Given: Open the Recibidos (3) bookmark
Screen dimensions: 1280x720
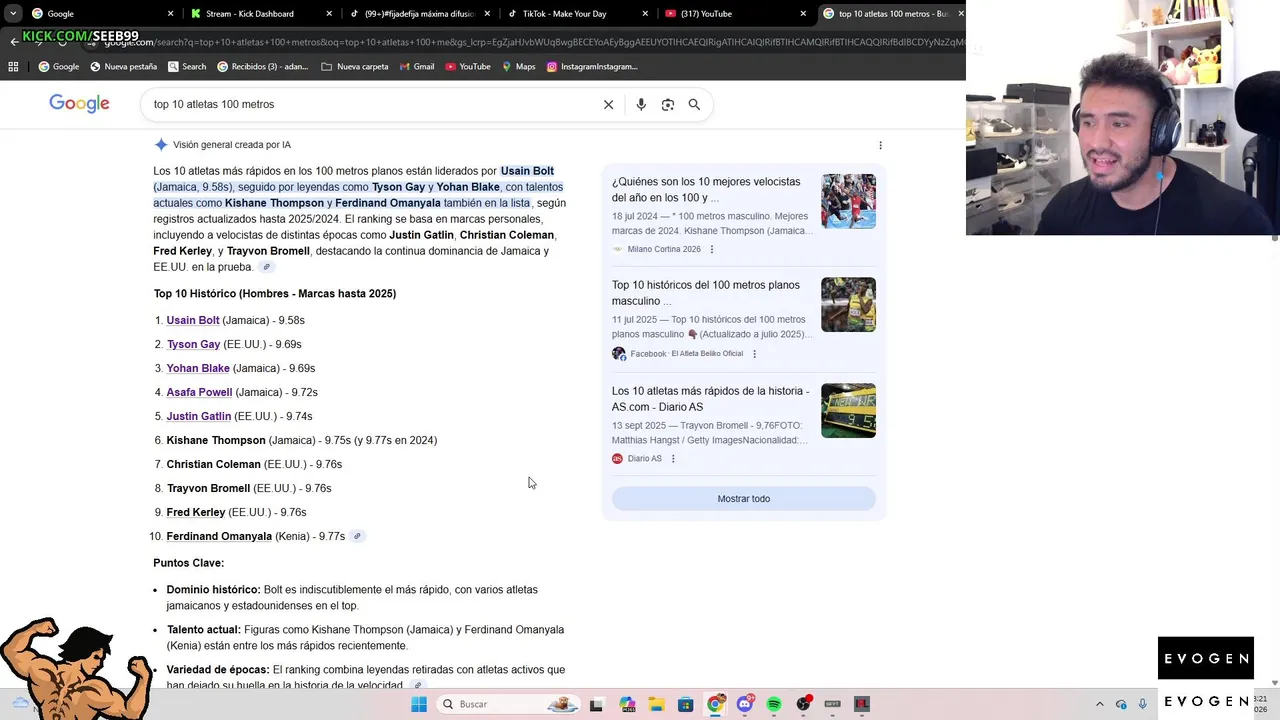Looking at the screenshot, I should click(263, 67).
